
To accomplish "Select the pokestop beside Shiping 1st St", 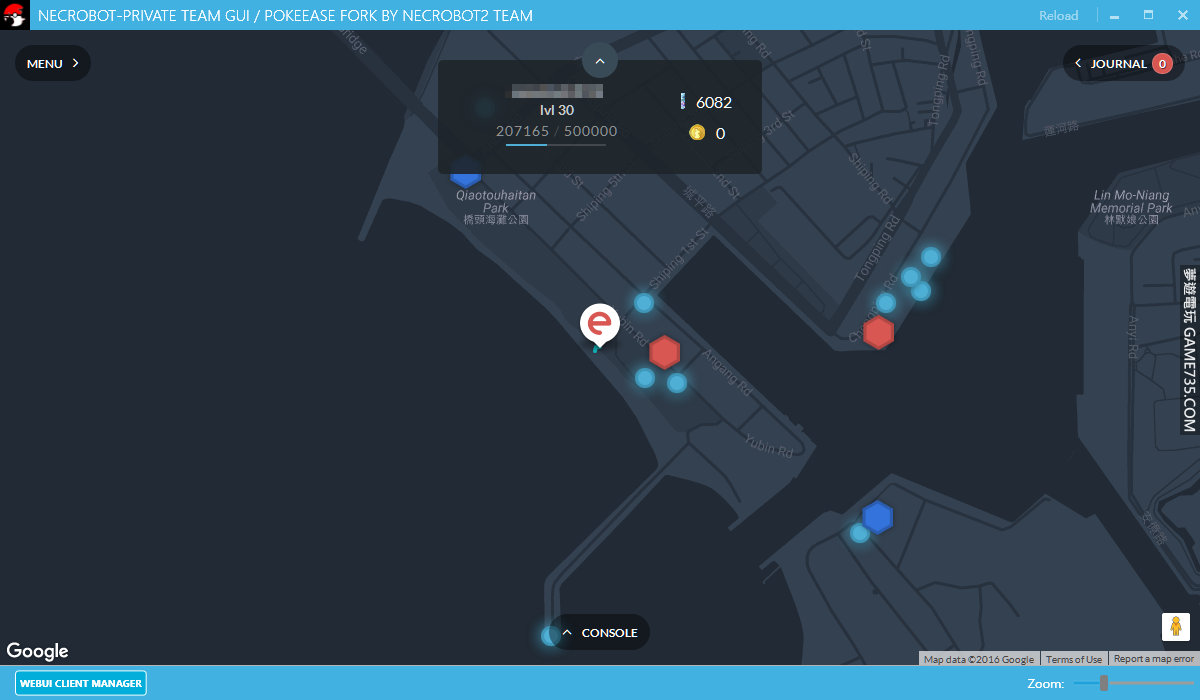I will [x=644, y=302].
